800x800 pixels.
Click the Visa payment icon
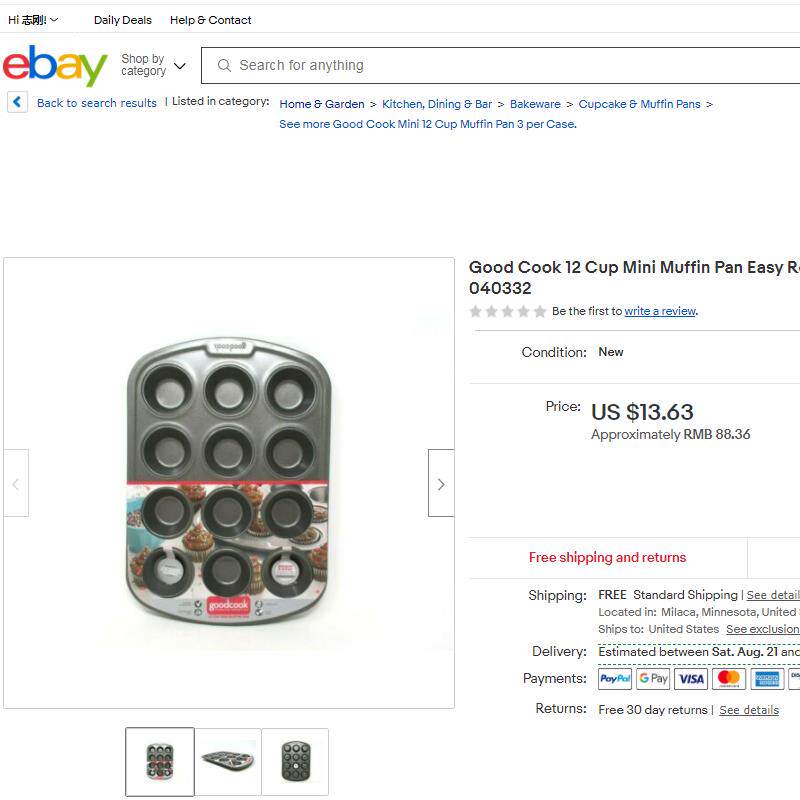coord(691,679)
